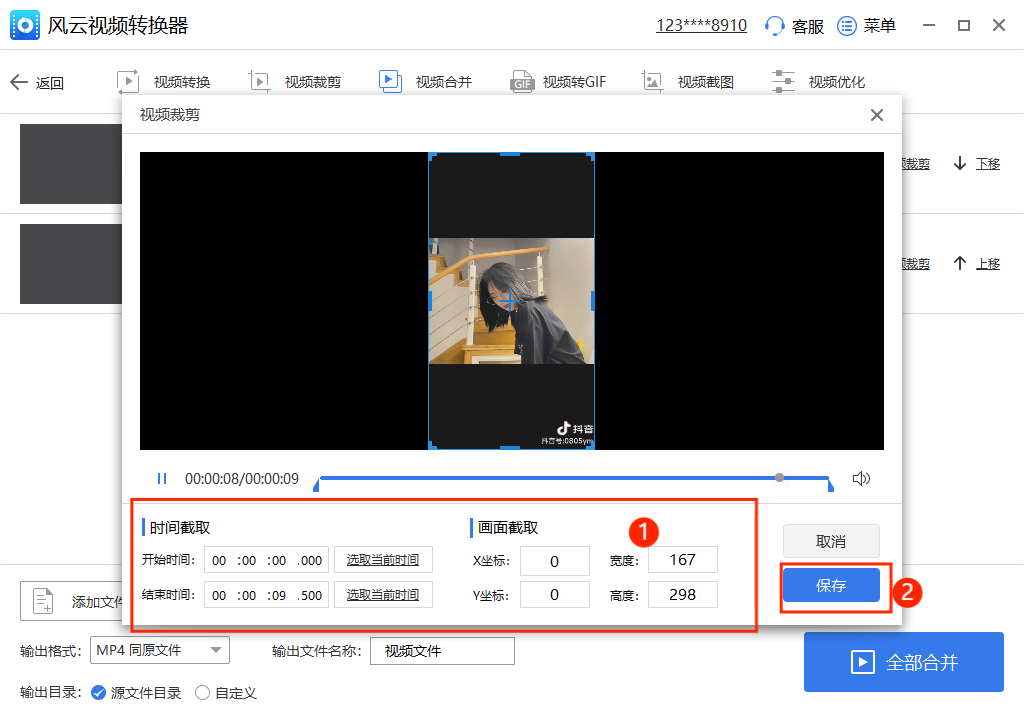This screenshot has height=720, width=1024.
Task: Start merging with 全部合并
Action: click(x=903, y=662)
